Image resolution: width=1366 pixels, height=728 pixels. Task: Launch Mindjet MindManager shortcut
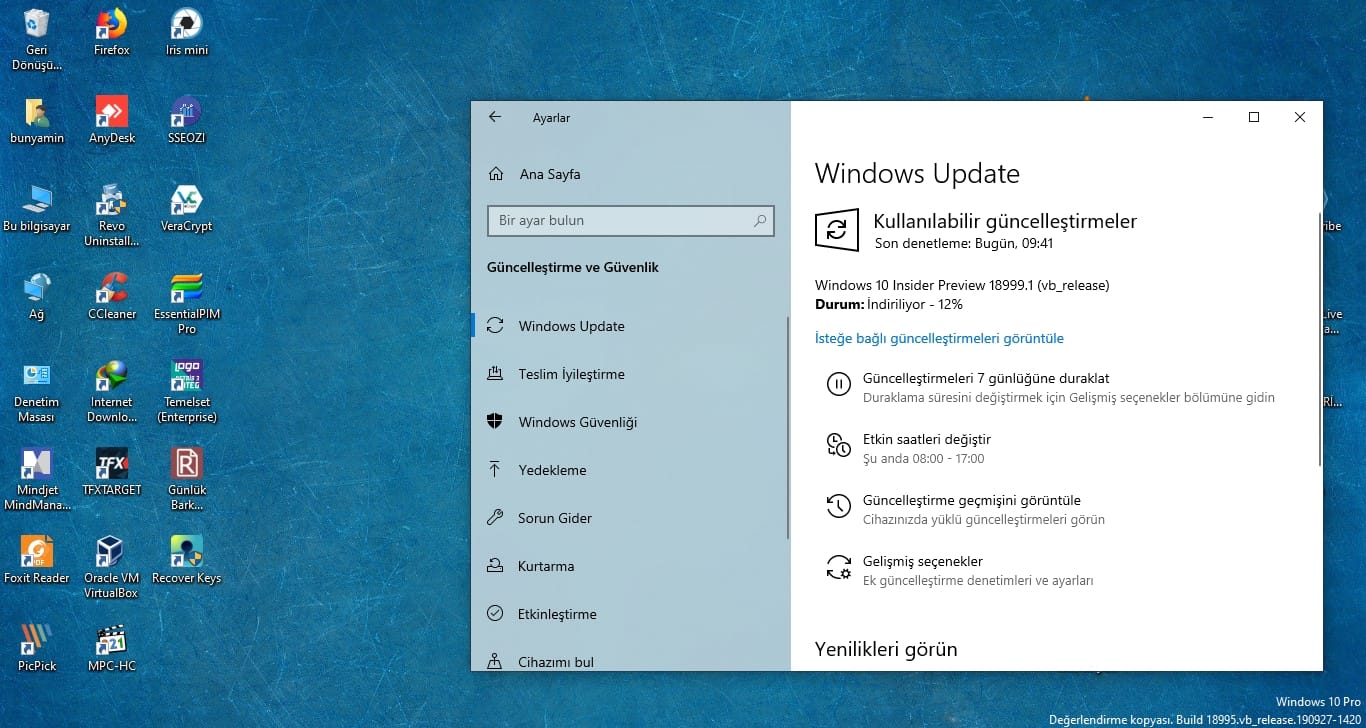(37, 480)
